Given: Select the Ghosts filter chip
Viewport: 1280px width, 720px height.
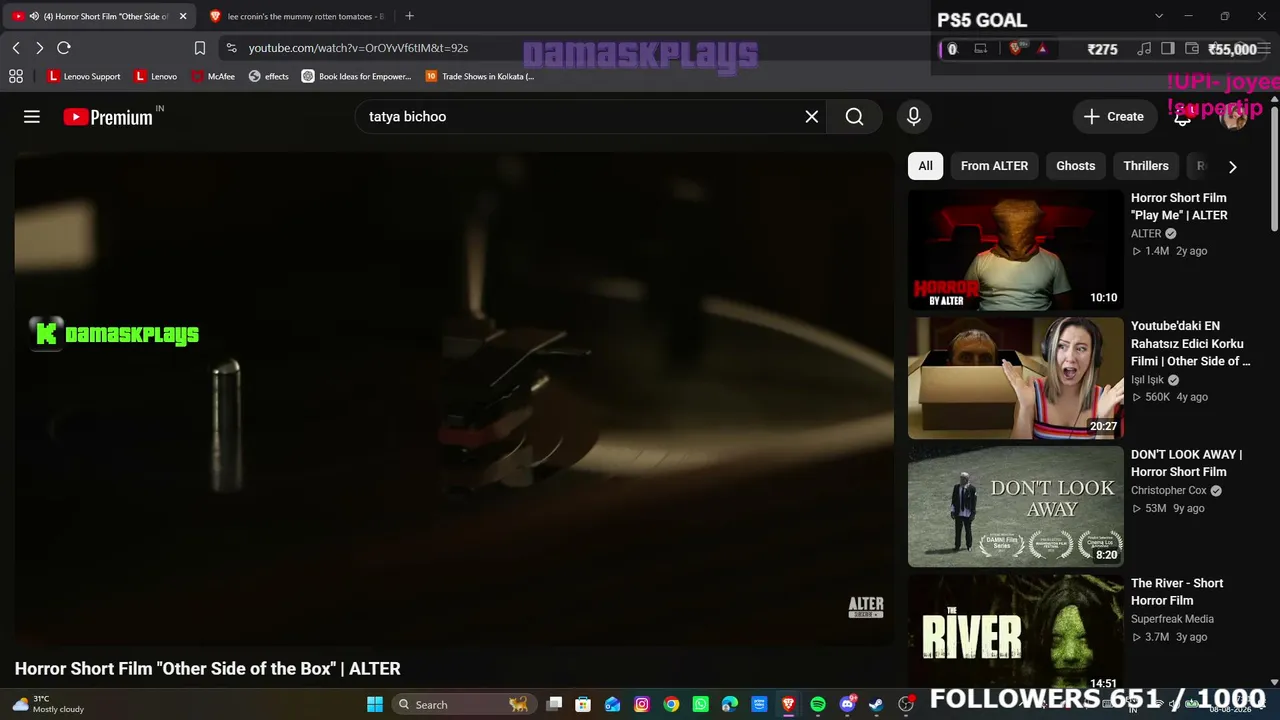Looking at the screenshot, I should tap(1076, 166).
